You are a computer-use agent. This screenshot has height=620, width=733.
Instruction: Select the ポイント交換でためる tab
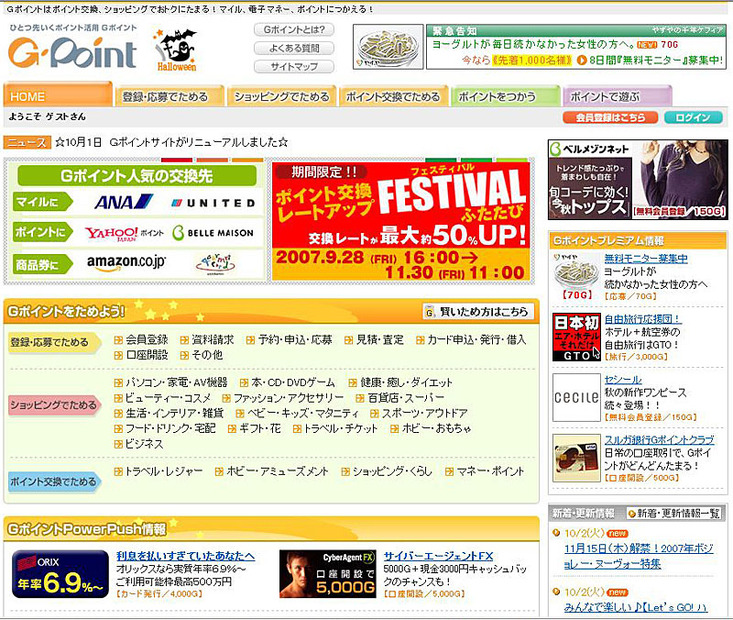click(393, 96)
